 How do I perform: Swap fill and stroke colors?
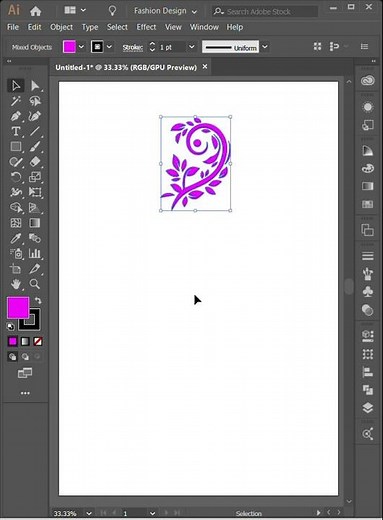pyautogui.click(x=38, y=301)
